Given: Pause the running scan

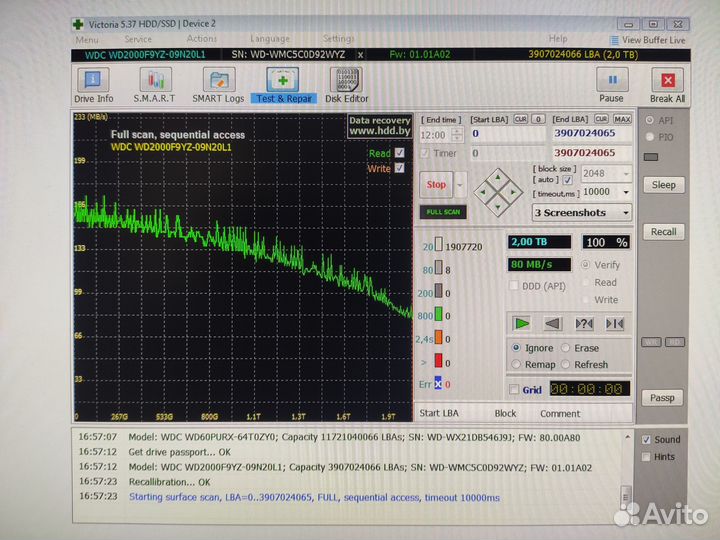Looking at the screenshot, I should pos(612,80).
